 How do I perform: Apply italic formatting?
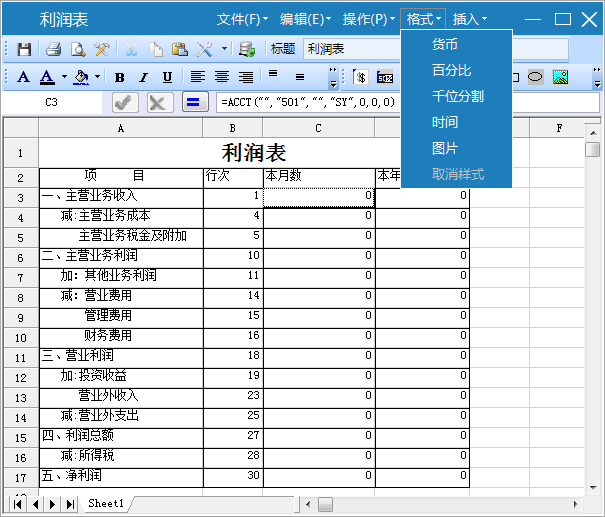click(144, 77)
